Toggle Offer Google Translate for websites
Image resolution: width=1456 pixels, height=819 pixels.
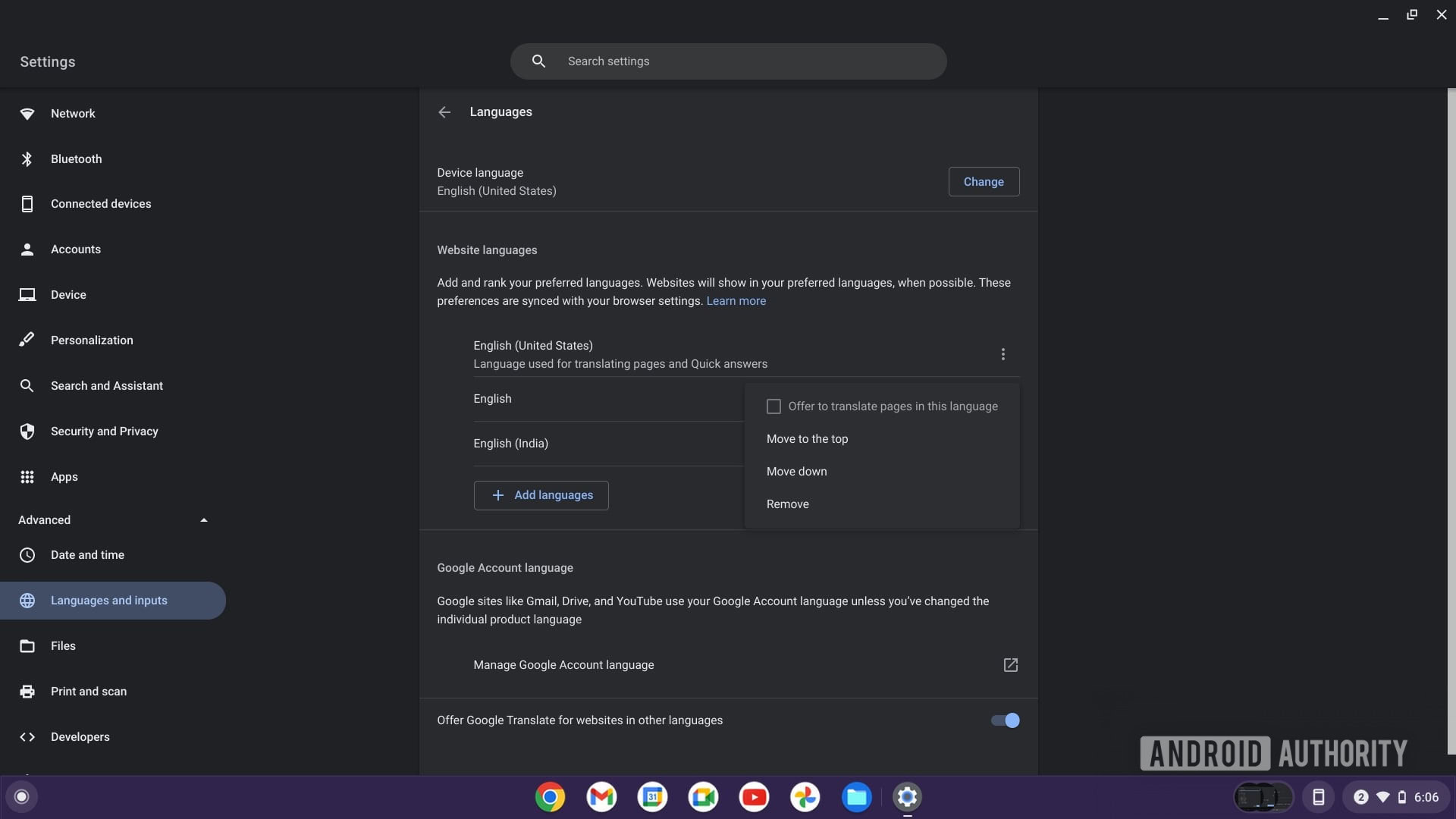(x=1004, y=720)
